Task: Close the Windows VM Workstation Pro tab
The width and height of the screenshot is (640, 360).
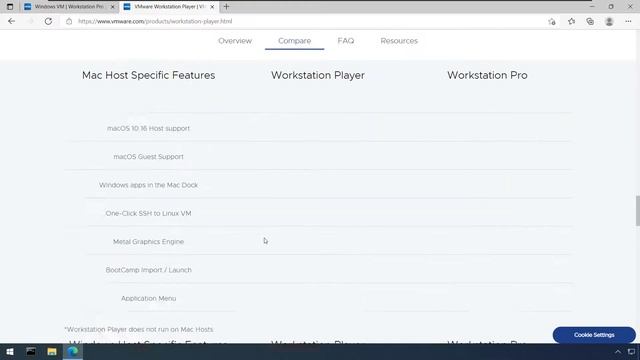Action: click(x=113, y=7)
